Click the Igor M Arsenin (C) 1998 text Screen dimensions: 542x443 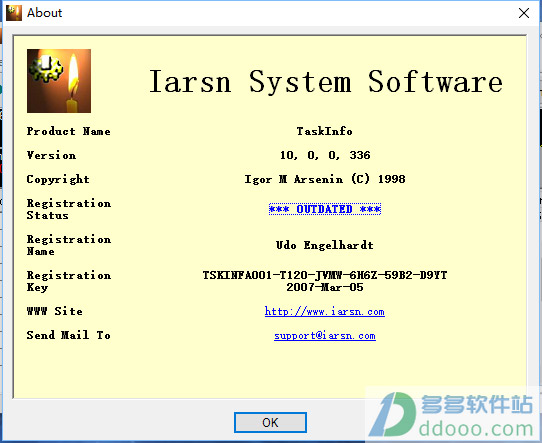coord(325,179)
